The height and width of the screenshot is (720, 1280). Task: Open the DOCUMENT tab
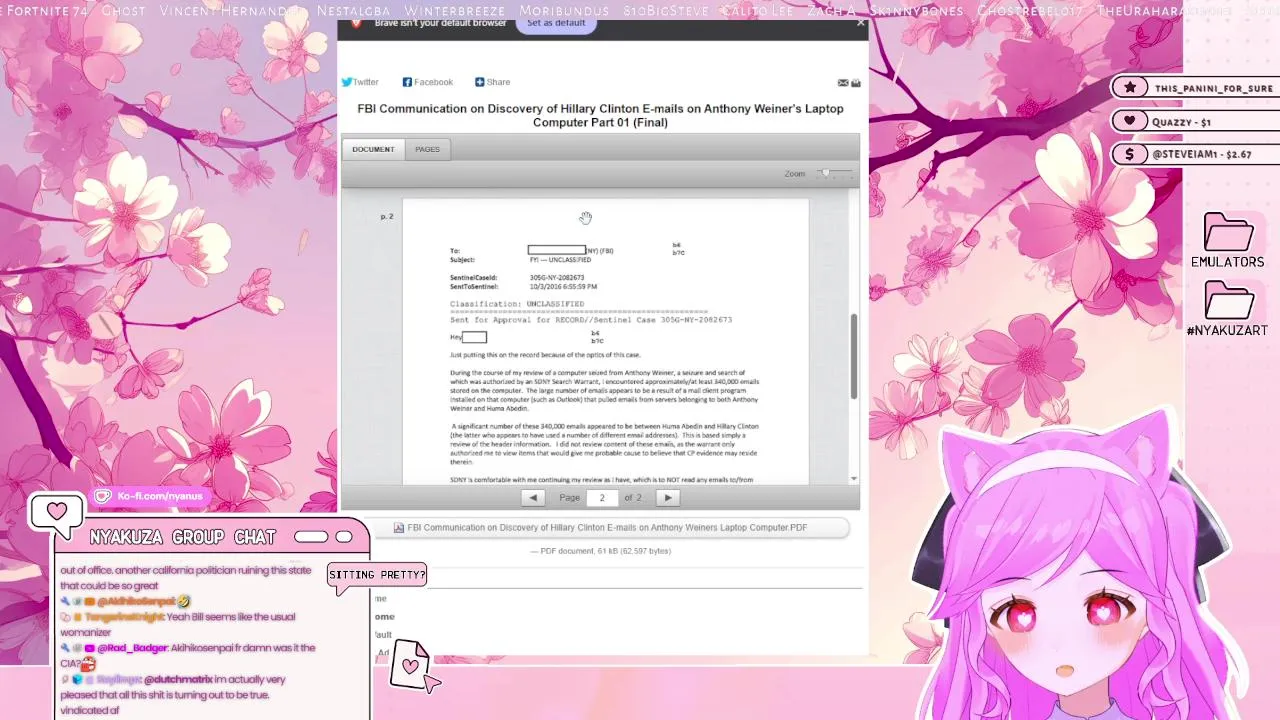point(373,149)
